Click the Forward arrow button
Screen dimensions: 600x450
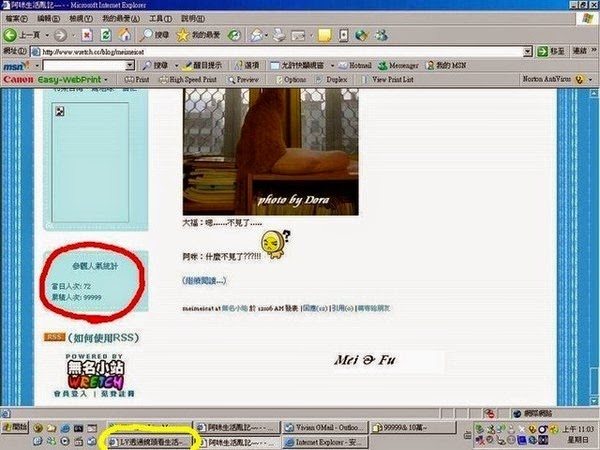pos(60,35)
